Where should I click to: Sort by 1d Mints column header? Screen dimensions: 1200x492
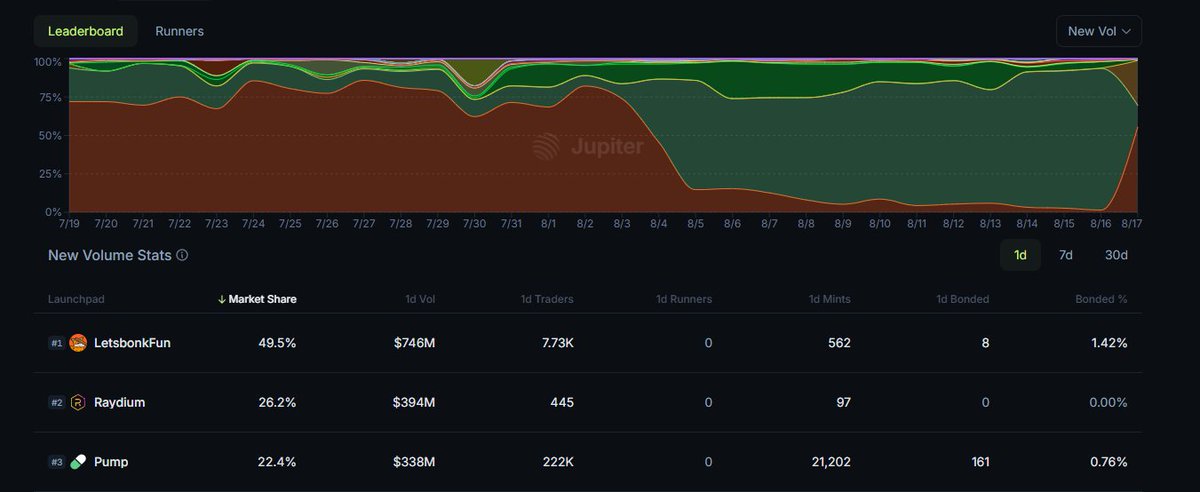pos(830,299)
